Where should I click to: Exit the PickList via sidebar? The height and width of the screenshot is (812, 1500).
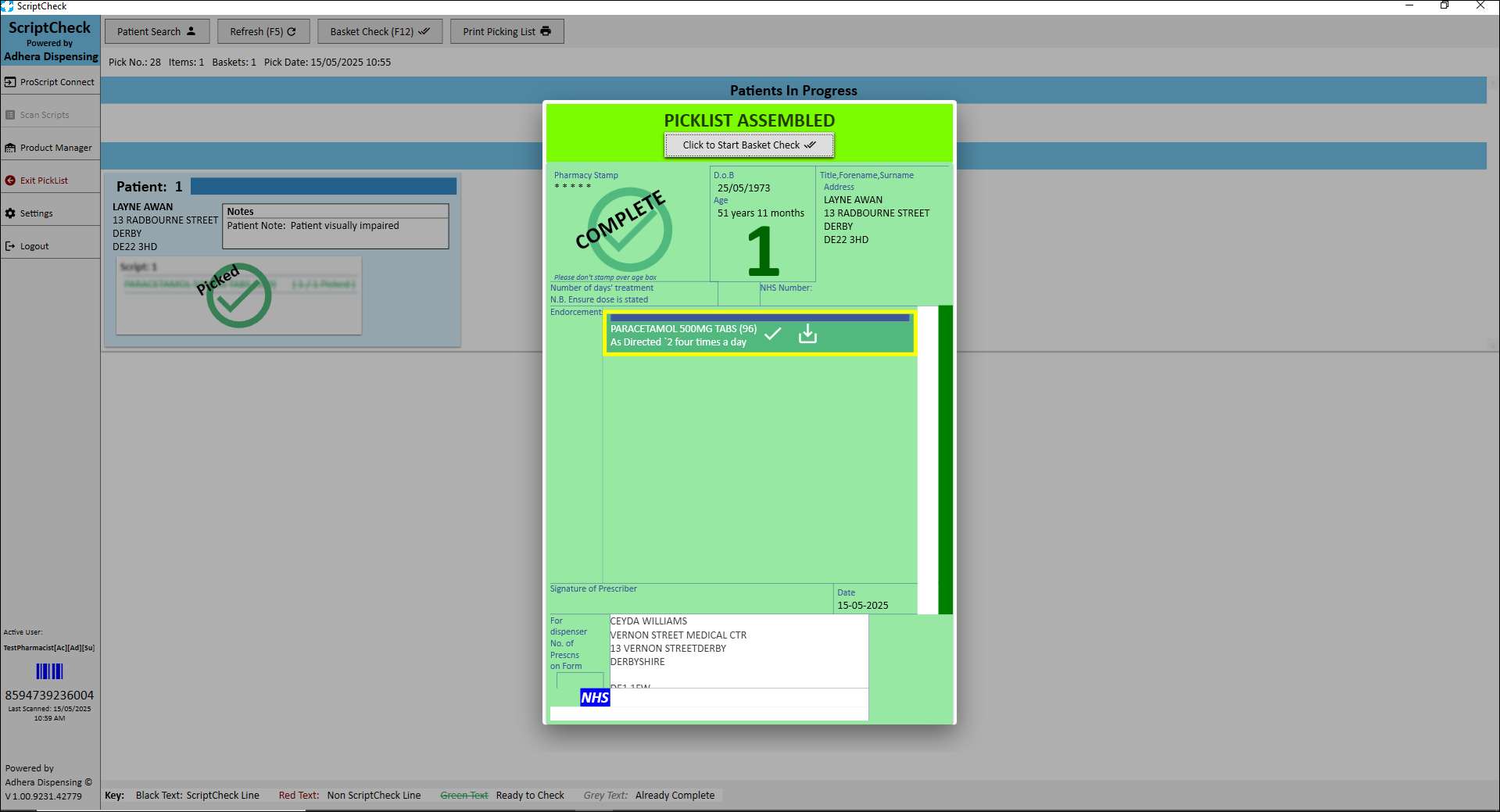(50, 181)
